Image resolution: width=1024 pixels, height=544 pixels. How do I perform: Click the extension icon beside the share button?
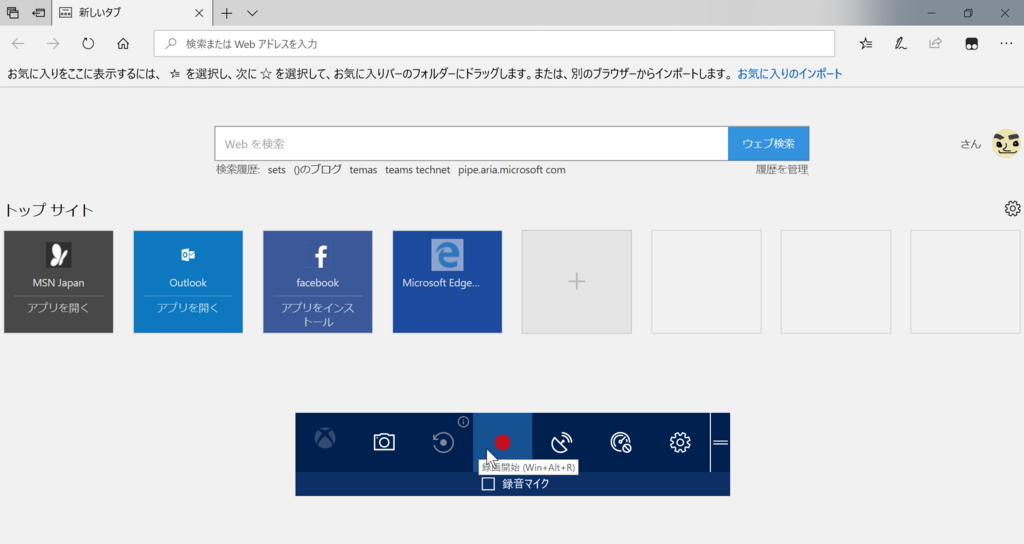pos(972,44)
